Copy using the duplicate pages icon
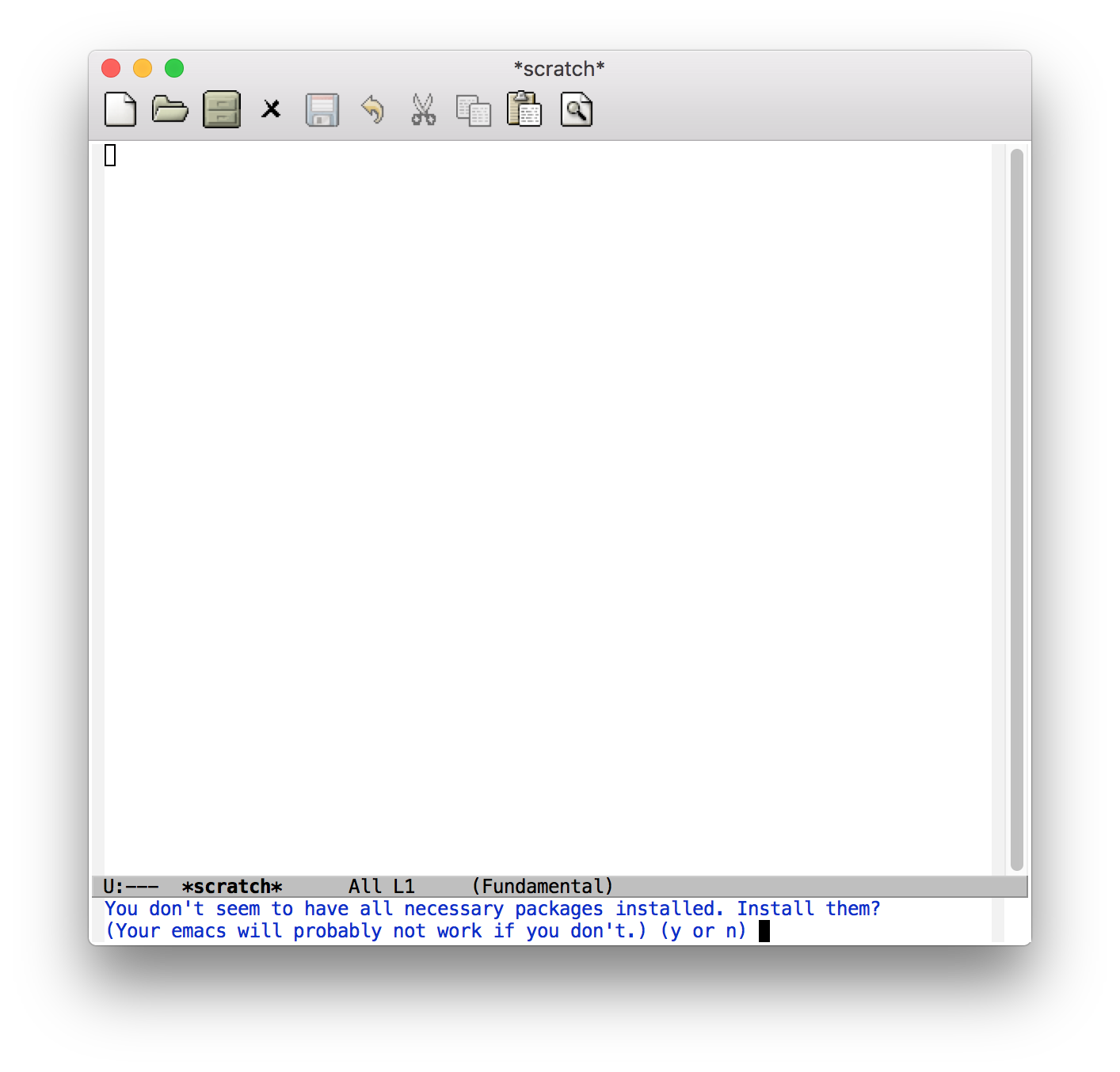 pyautogui.click(x=474, y=110)
